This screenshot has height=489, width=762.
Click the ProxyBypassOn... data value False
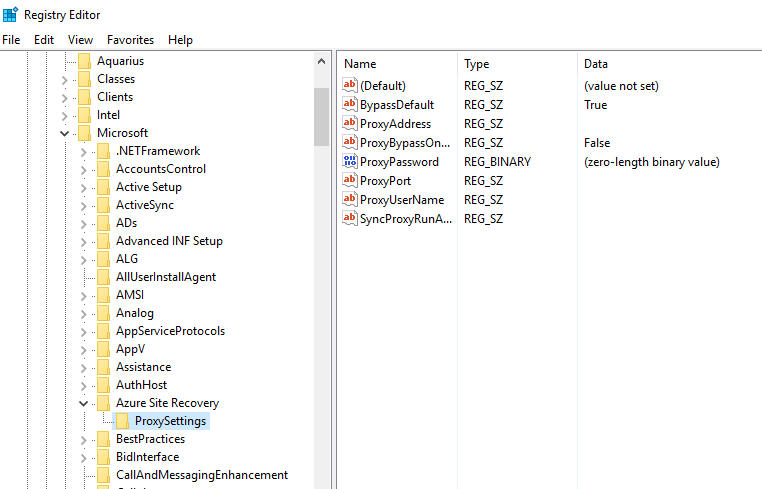tap(597, 143)
